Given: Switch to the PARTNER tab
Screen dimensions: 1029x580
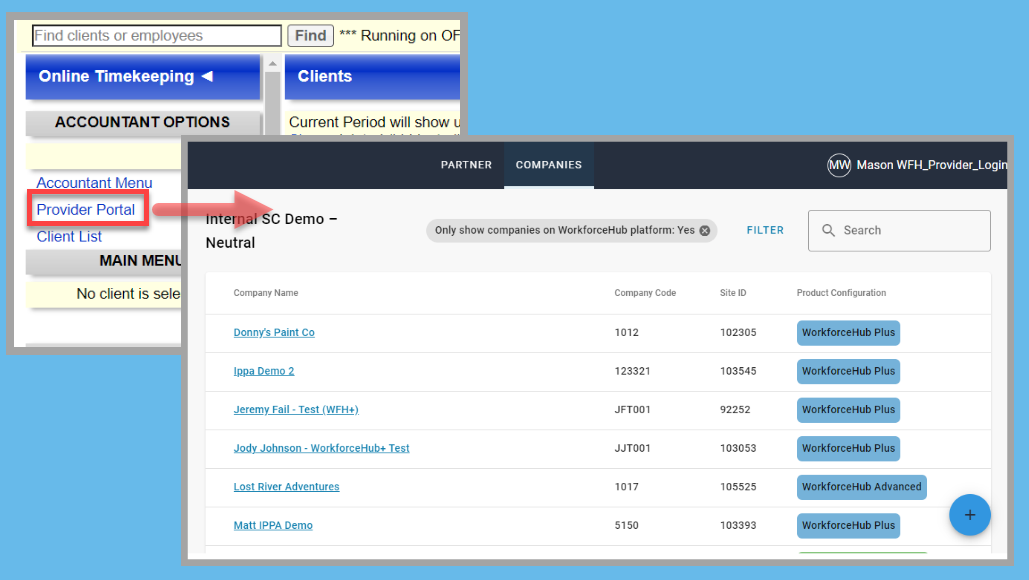Looking at the screenshot, I should (x=466, y=165).
